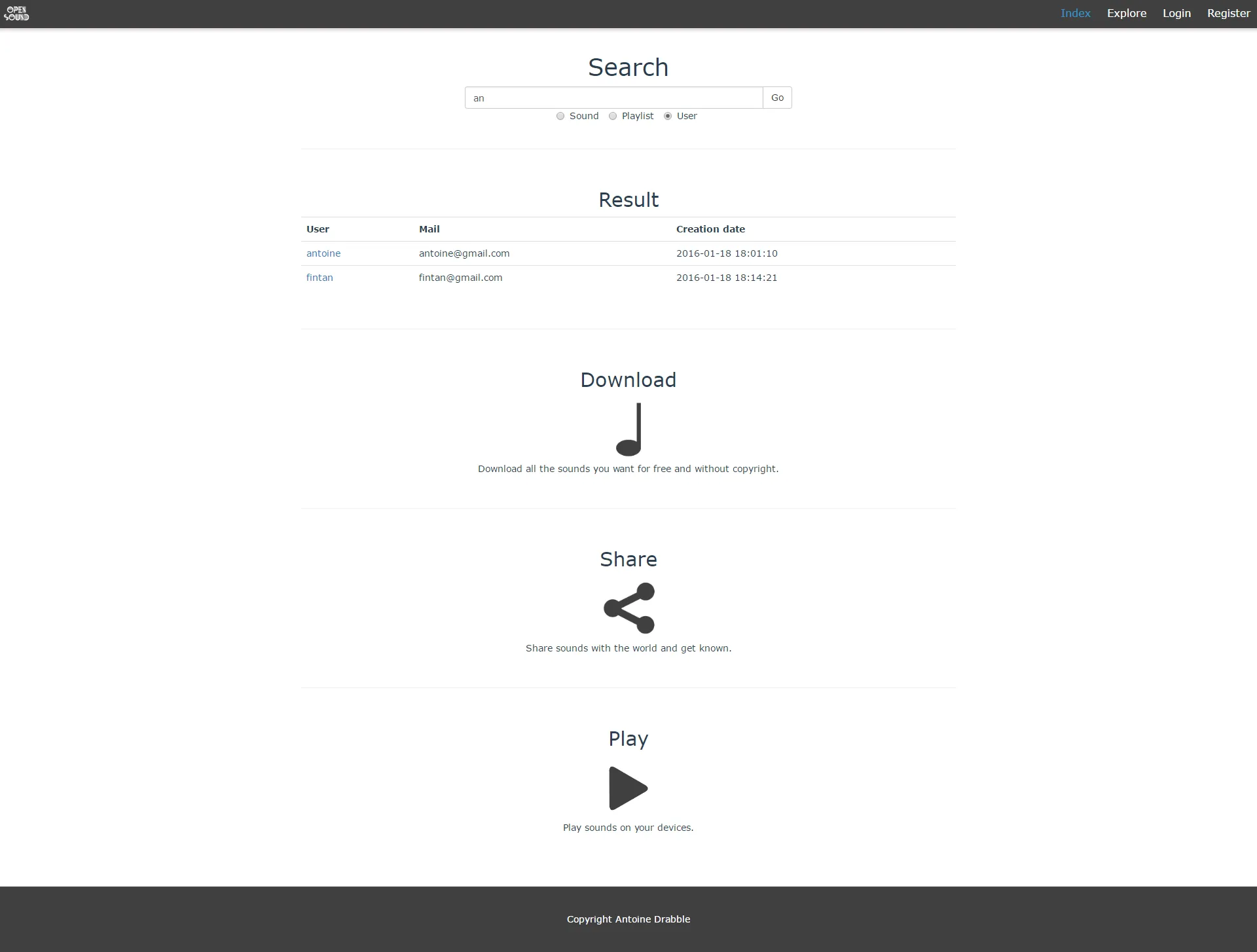Image resolution: width=1257 pixels, height=952 pixels.
Task: Click the Play triangle icon
Action: [x=628, y=788]
